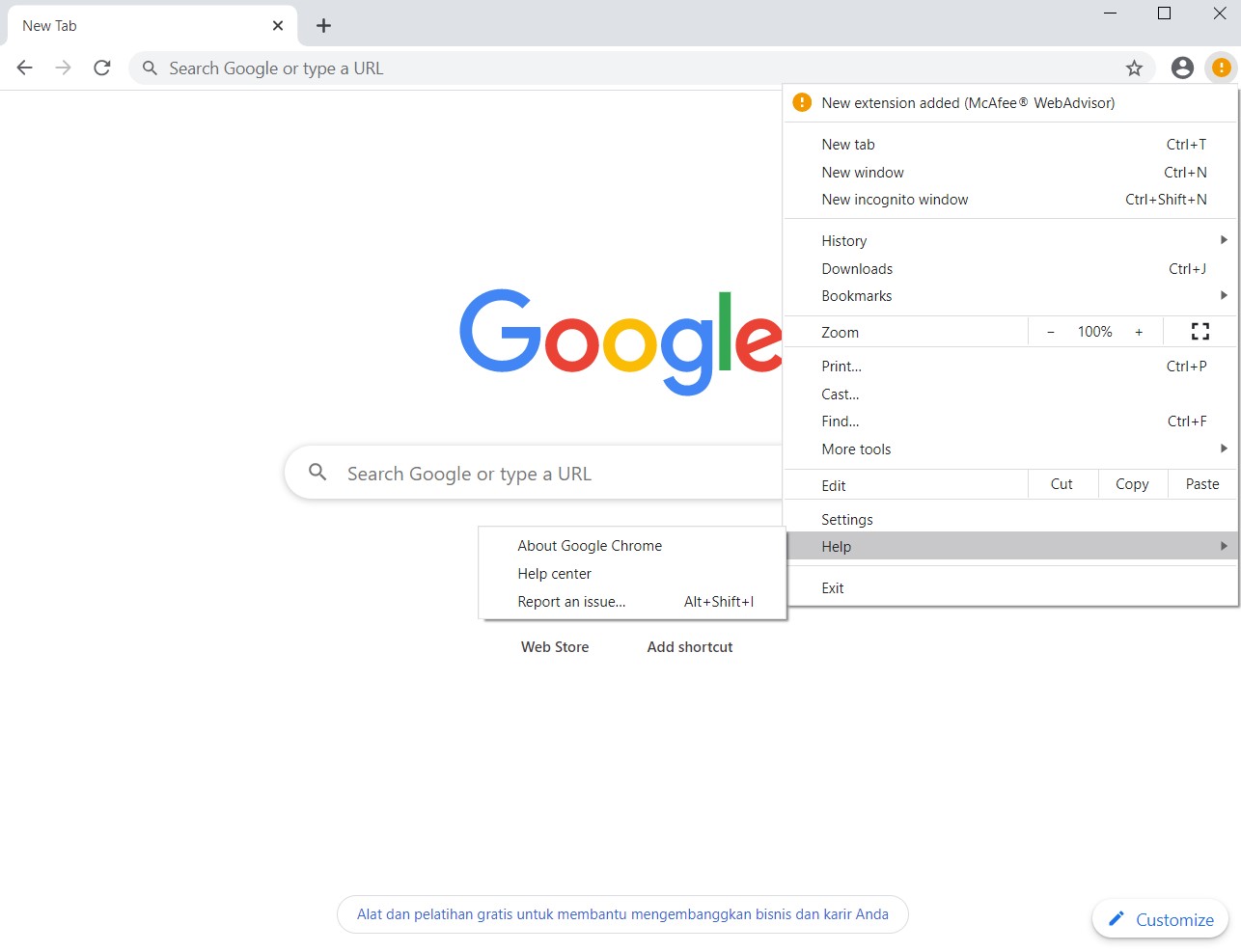1241x952 pixels.
Task: Click the forward navigation arrow
Action: pos(64,68)
